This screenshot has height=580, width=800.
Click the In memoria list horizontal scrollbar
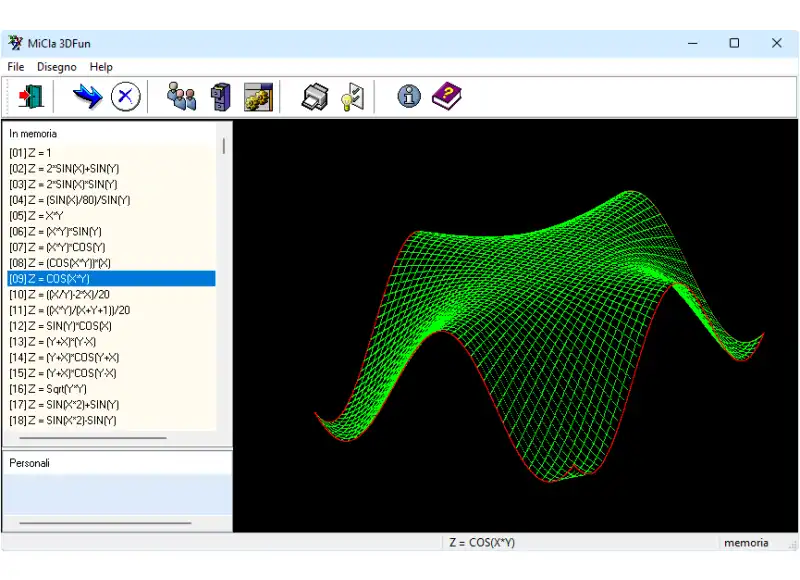(x=93, y=438)
